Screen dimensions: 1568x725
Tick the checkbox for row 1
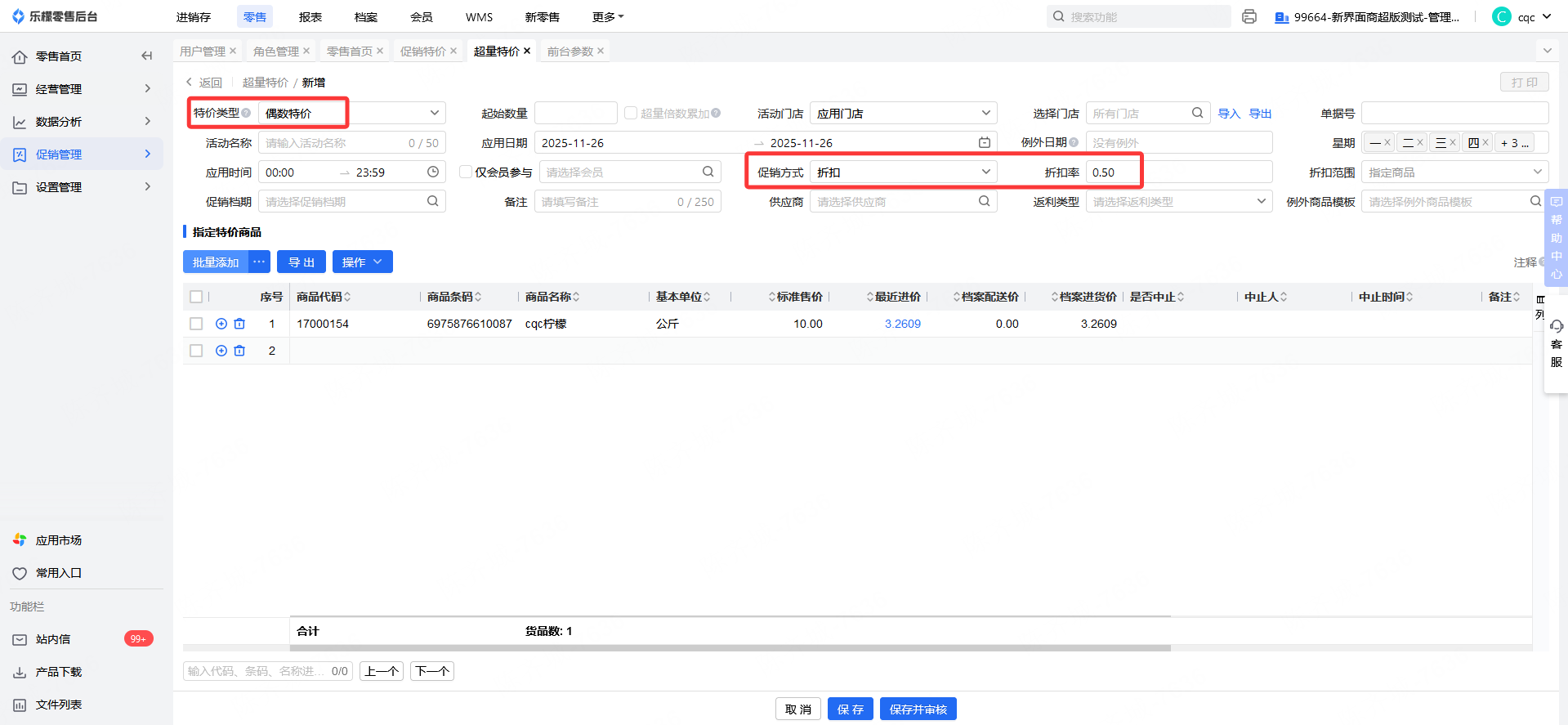[196, 324]
